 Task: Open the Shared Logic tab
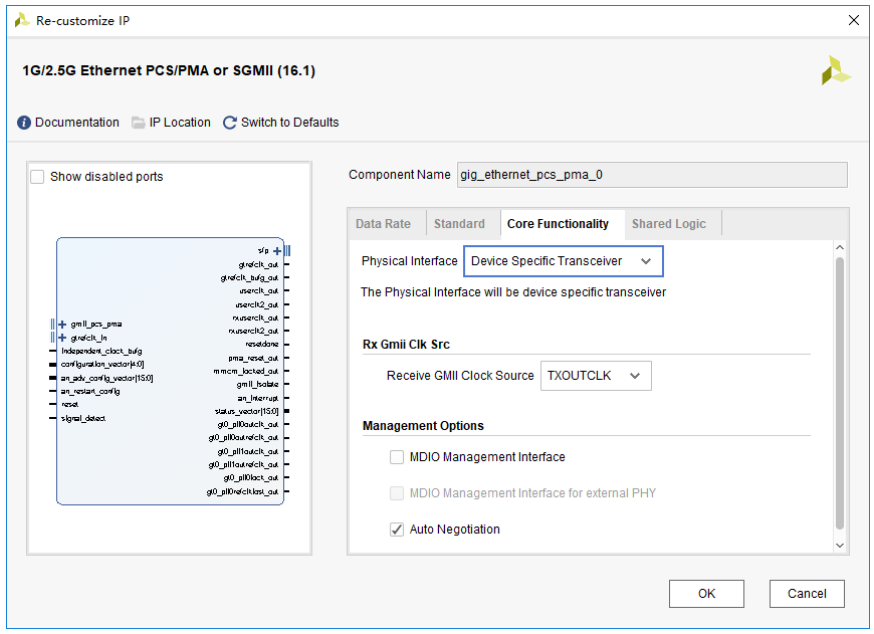[668, 224]
